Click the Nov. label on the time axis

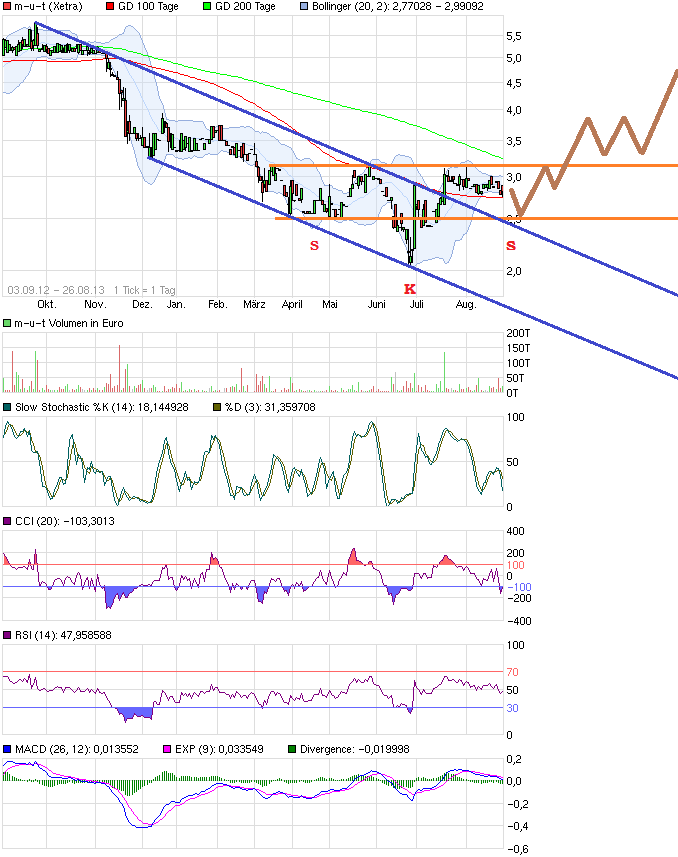94,303
